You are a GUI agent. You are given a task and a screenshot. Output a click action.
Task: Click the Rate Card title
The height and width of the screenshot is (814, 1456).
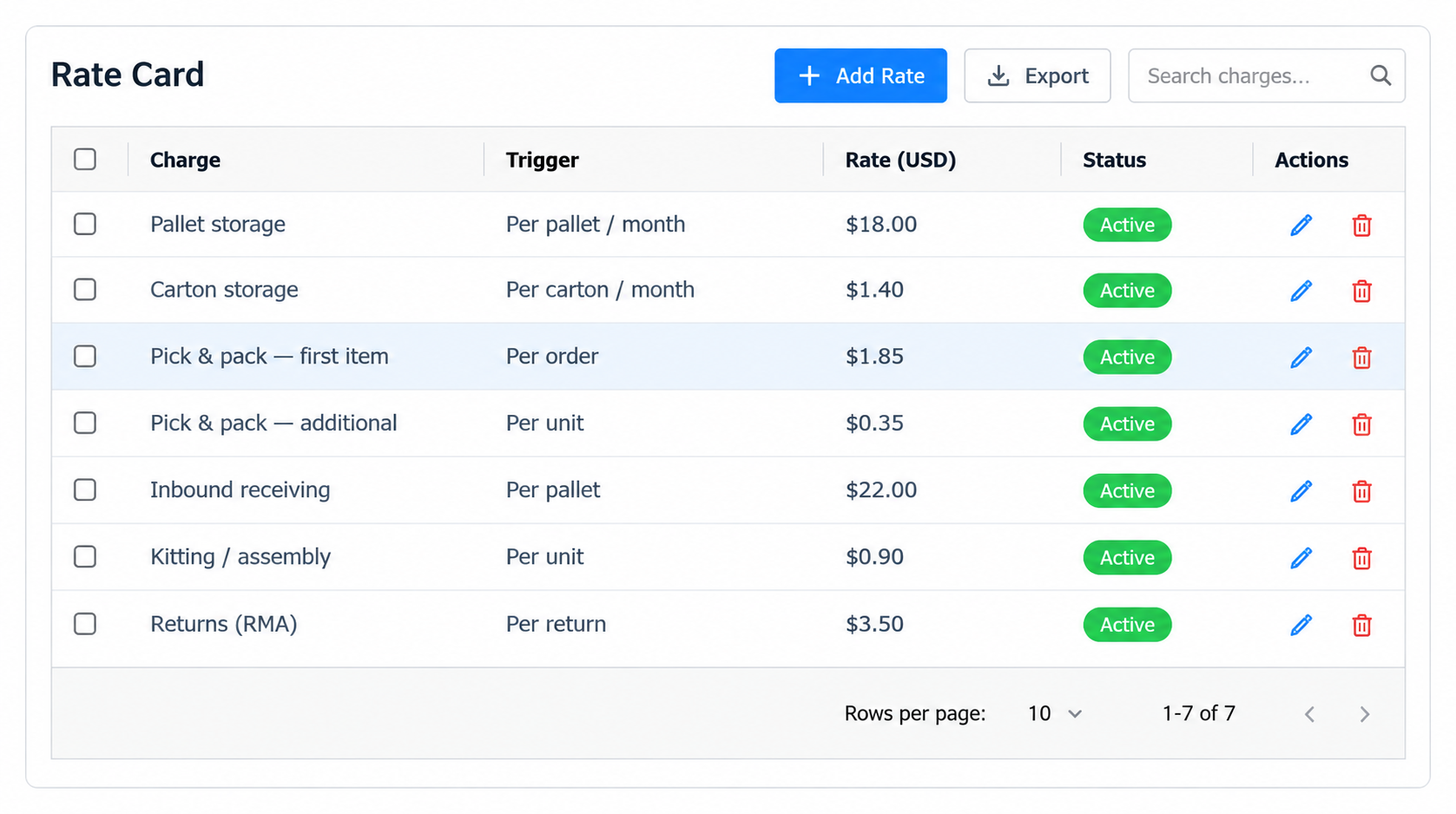tap(128, 75)
